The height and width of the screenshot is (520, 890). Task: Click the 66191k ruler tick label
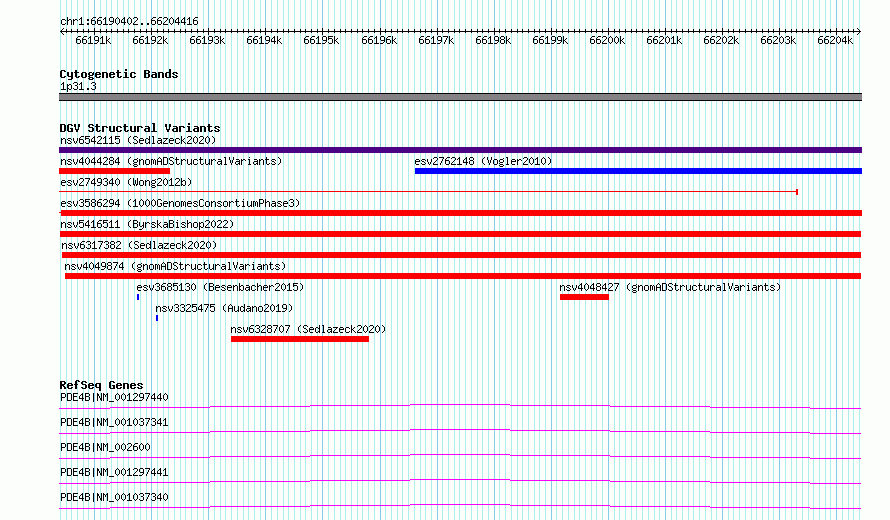[x=93, y=40]
